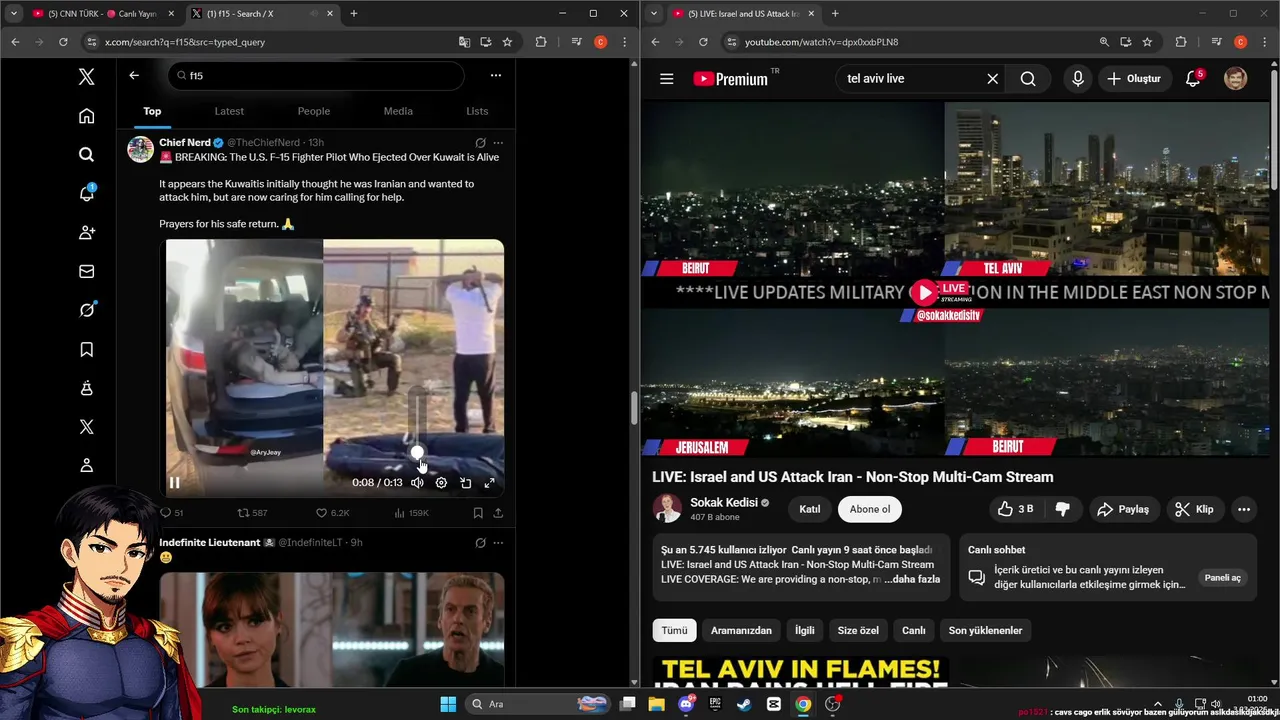The height and width of the screenshot is (720, 1280).
Task: Open YouTube notifications bell
Action: click(x=1193, y=79)
